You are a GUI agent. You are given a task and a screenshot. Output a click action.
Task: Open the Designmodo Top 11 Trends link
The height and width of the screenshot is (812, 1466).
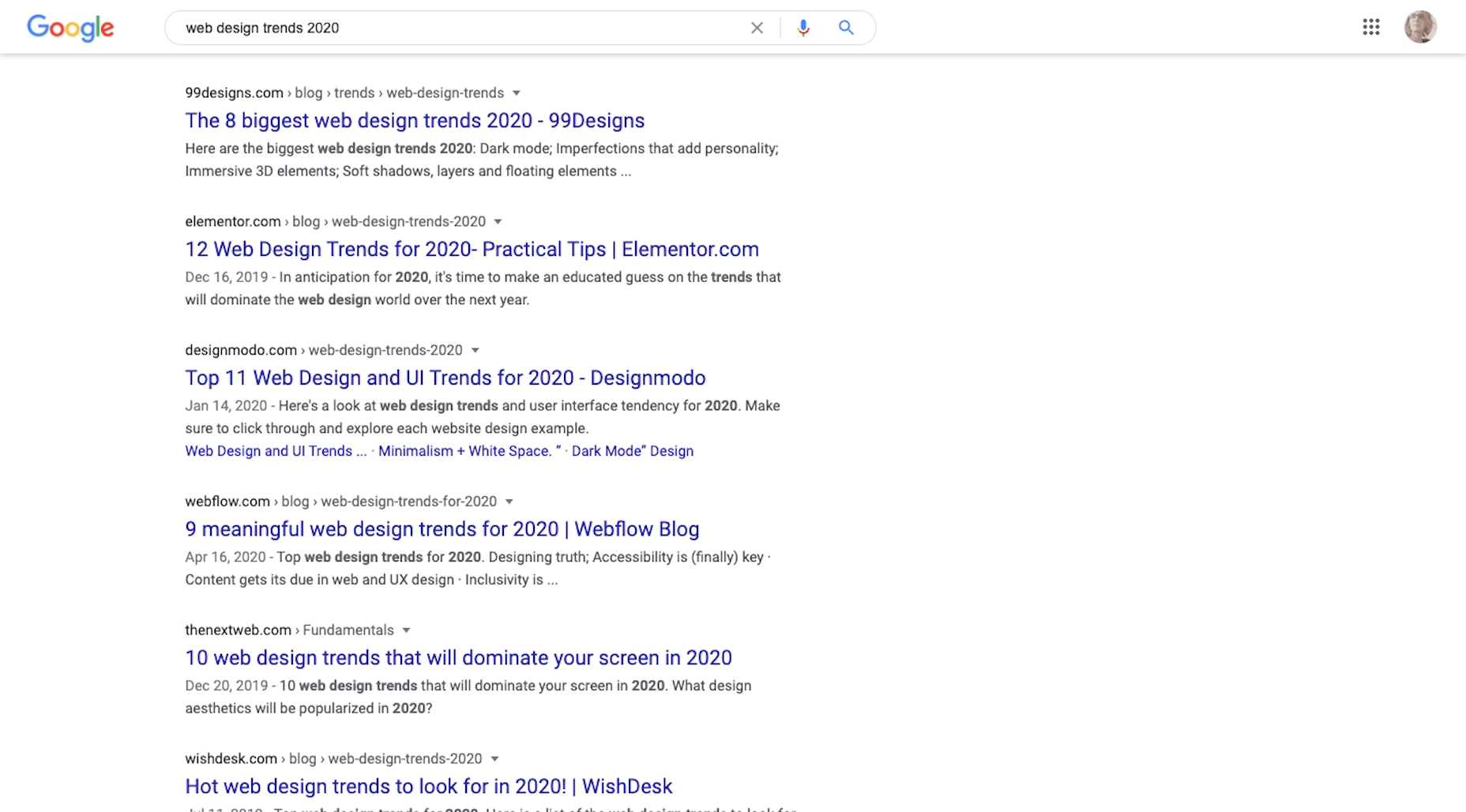pos(445,378)
